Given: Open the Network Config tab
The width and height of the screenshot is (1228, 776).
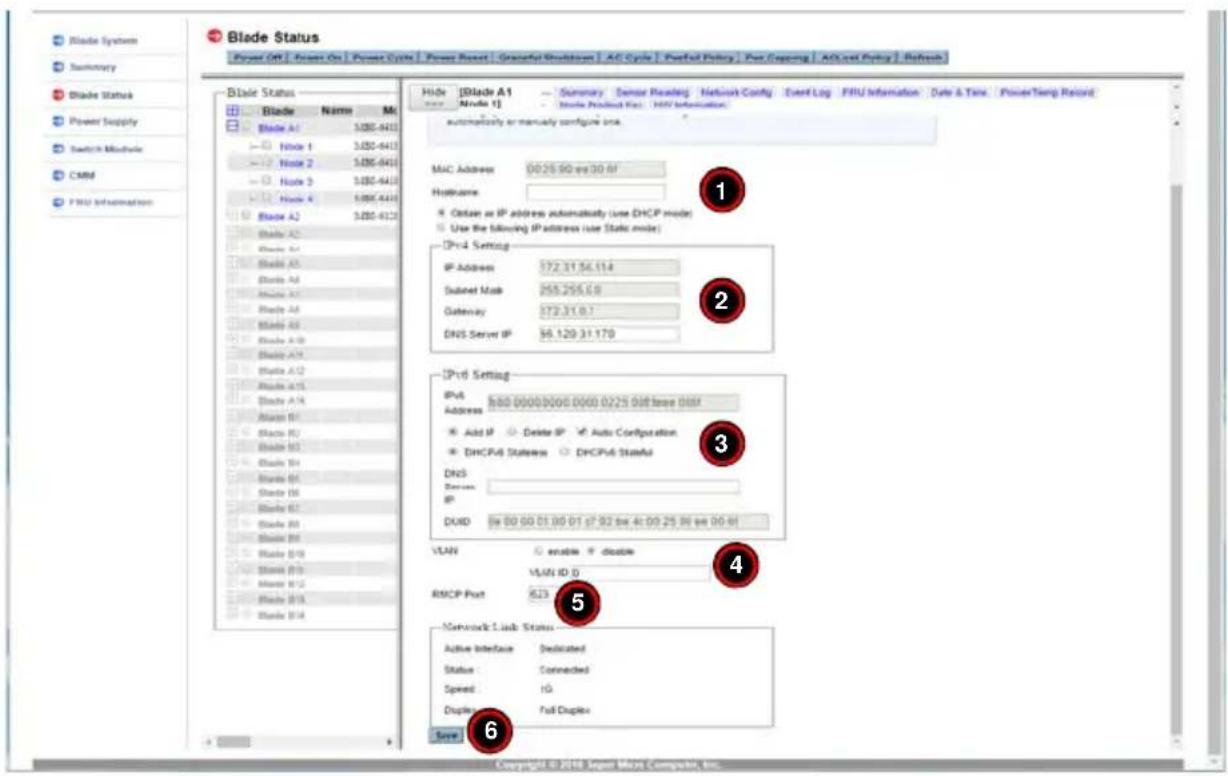Looking at the screenshot, I should [x=736, y=92].
